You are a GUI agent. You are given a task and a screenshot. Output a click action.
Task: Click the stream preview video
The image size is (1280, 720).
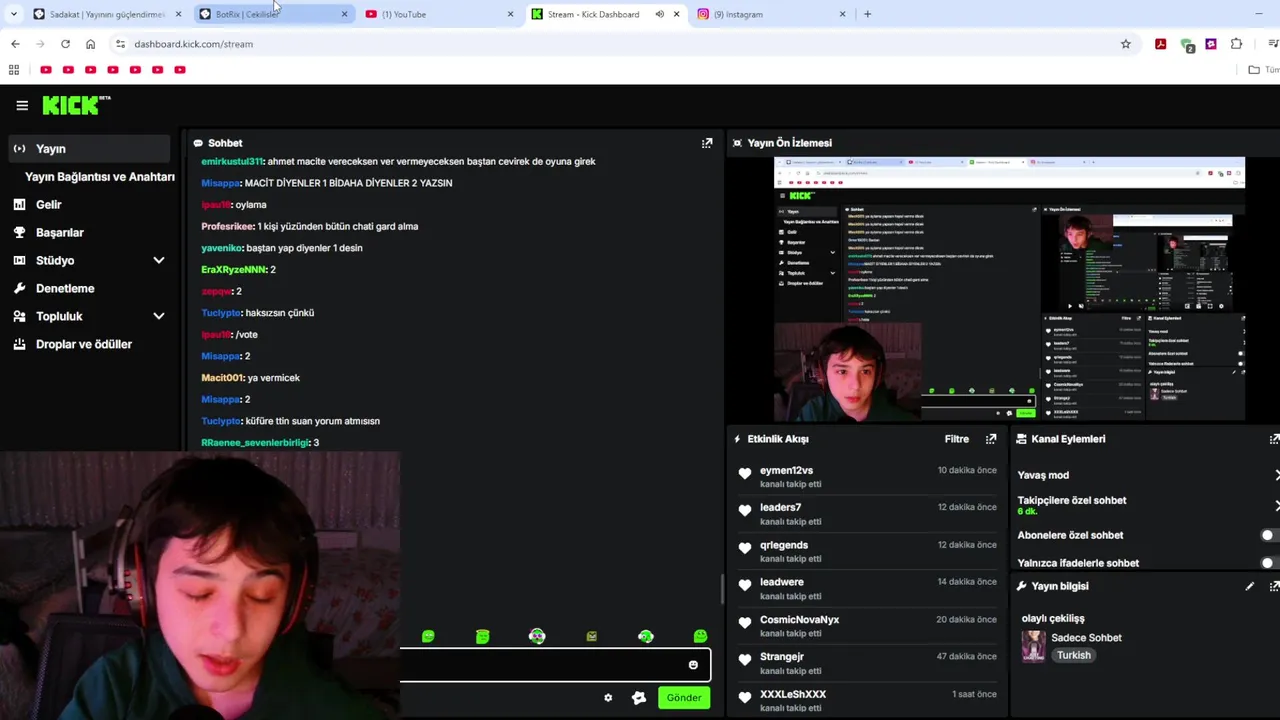(1009, 289)
